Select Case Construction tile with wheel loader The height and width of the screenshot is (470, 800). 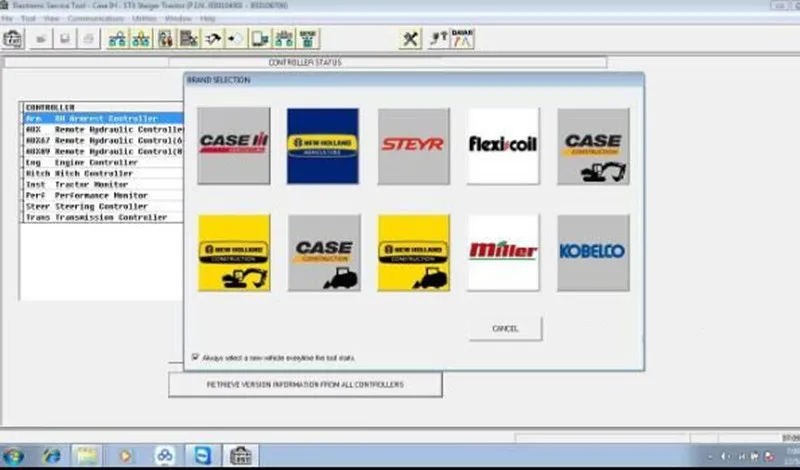click(324, 253)
